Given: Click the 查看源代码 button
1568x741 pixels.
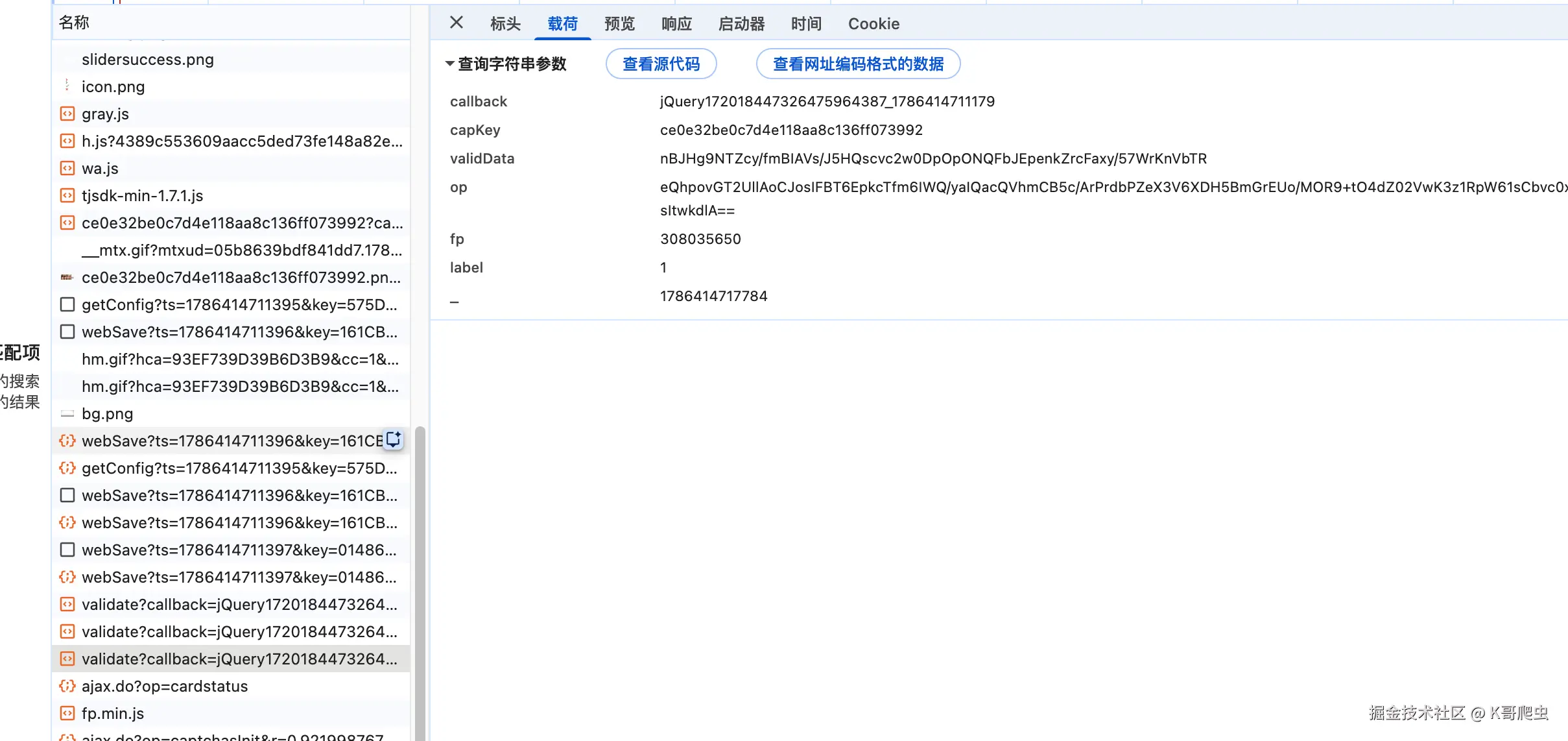Looking at the screenshot, I should click(661, 64).
